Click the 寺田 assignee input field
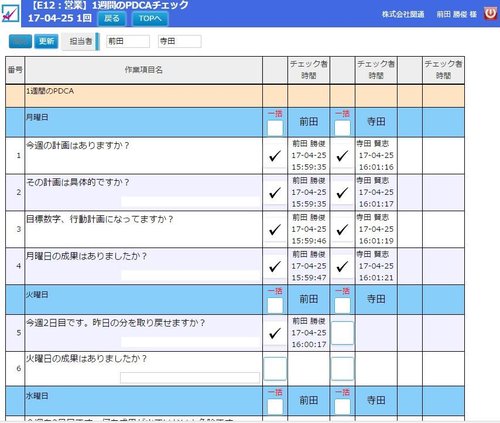Viewport: 500px width, 423px height. point(180,41)
